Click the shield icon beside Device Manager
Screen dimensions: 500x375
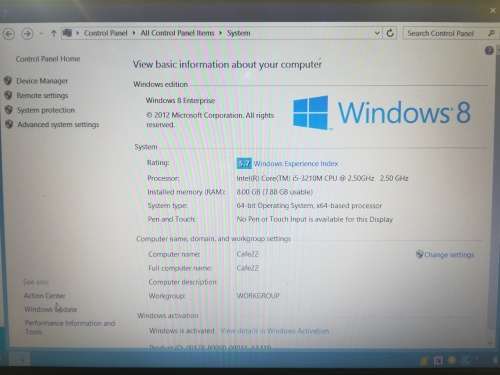[8, 81]
